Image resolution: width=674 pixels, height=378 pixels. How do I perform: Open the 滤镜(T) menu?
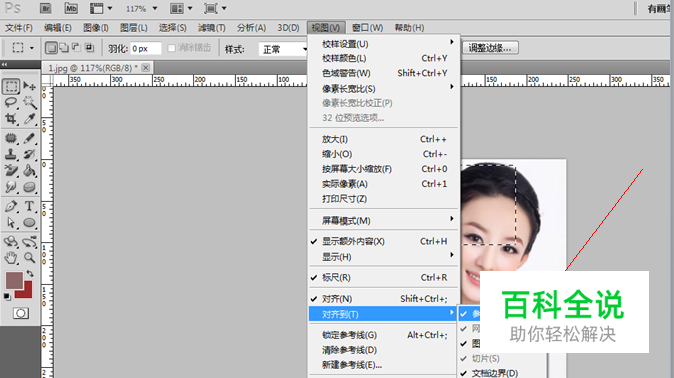pos(211,28)
